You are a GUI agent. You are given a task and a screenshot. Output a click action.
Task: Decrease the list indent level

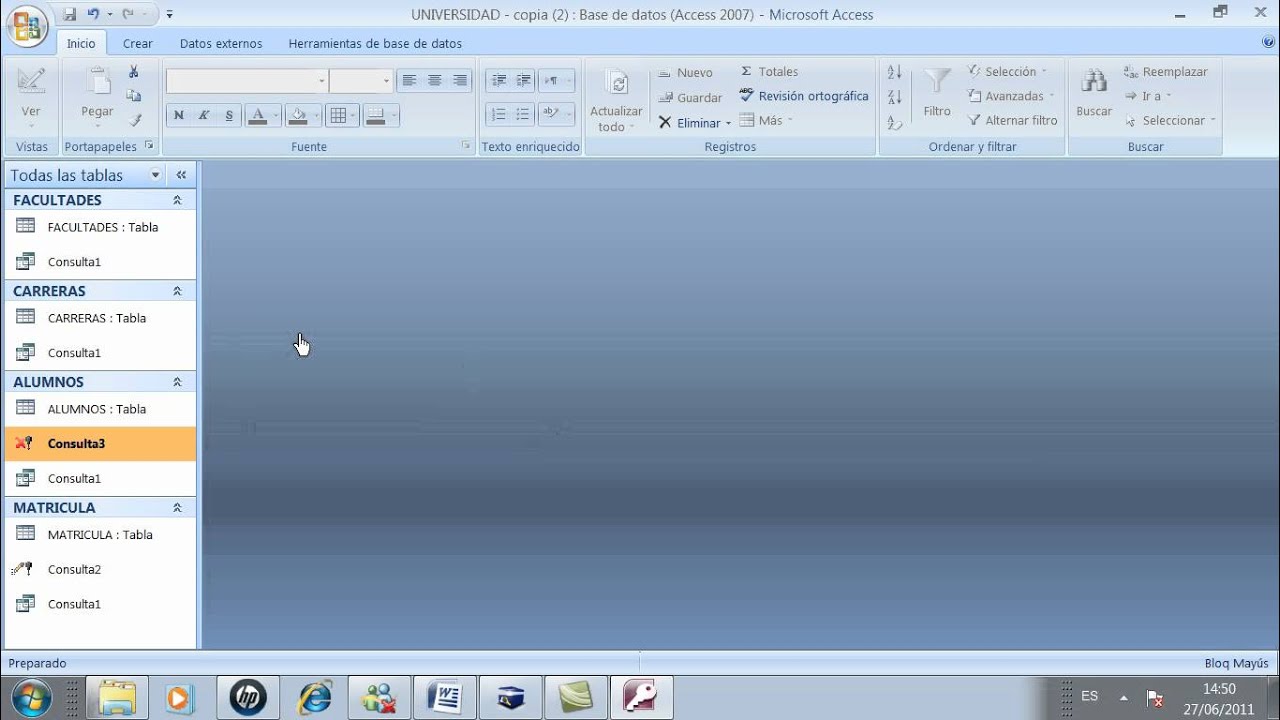[x=498, y=81]
